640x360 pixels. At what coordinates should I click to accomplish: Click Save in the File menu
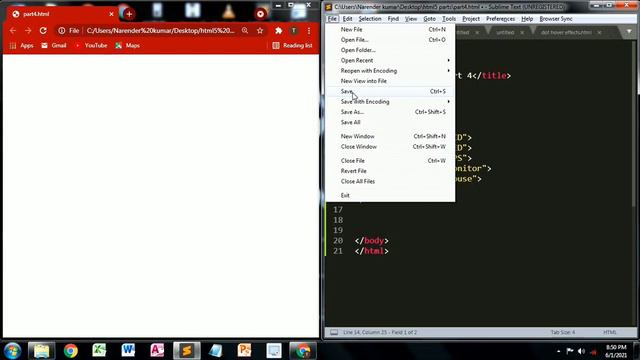(390, 91)
